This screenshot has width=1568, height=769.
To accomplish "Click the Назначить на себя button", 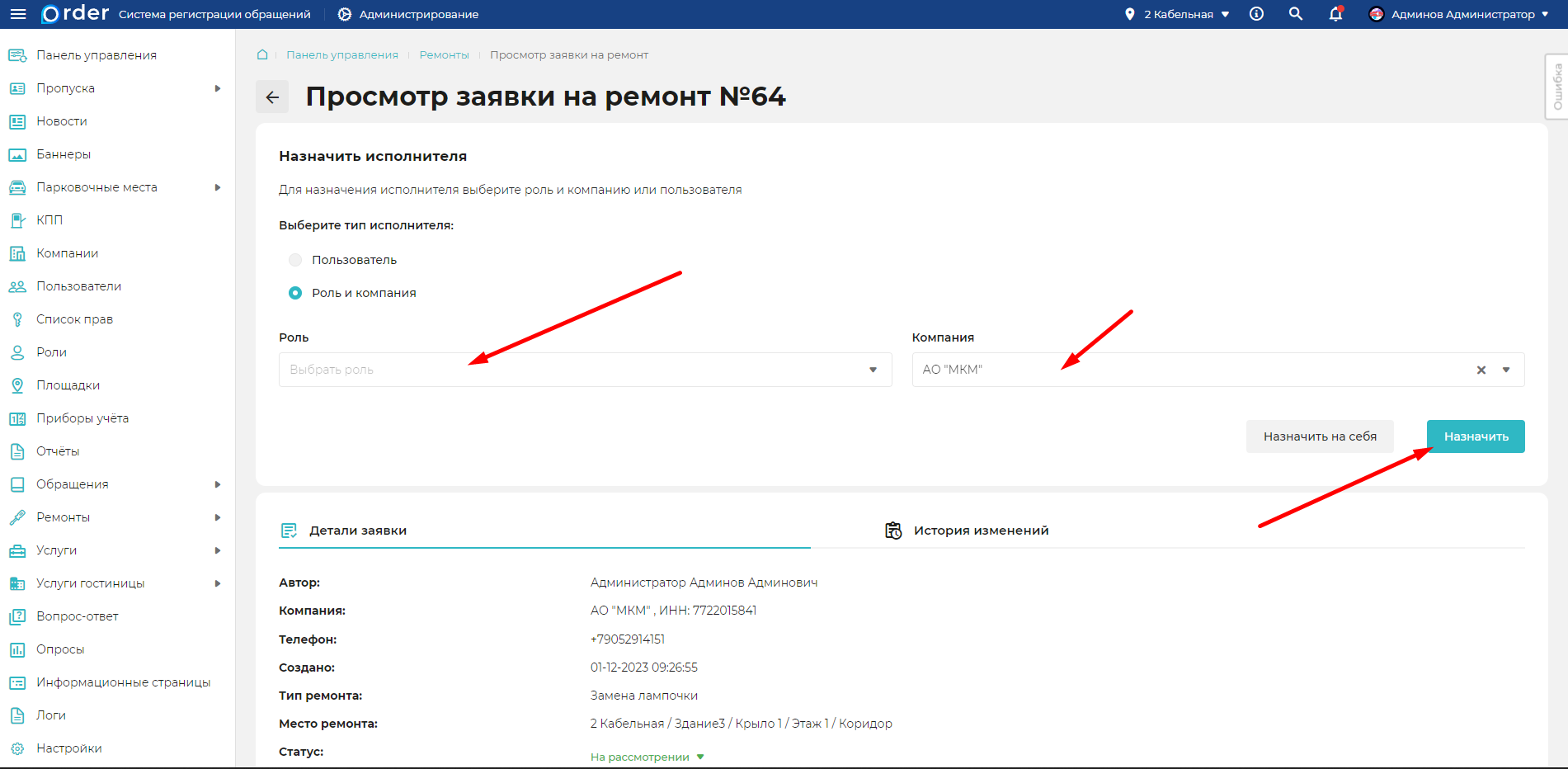I will (1320, 436).
